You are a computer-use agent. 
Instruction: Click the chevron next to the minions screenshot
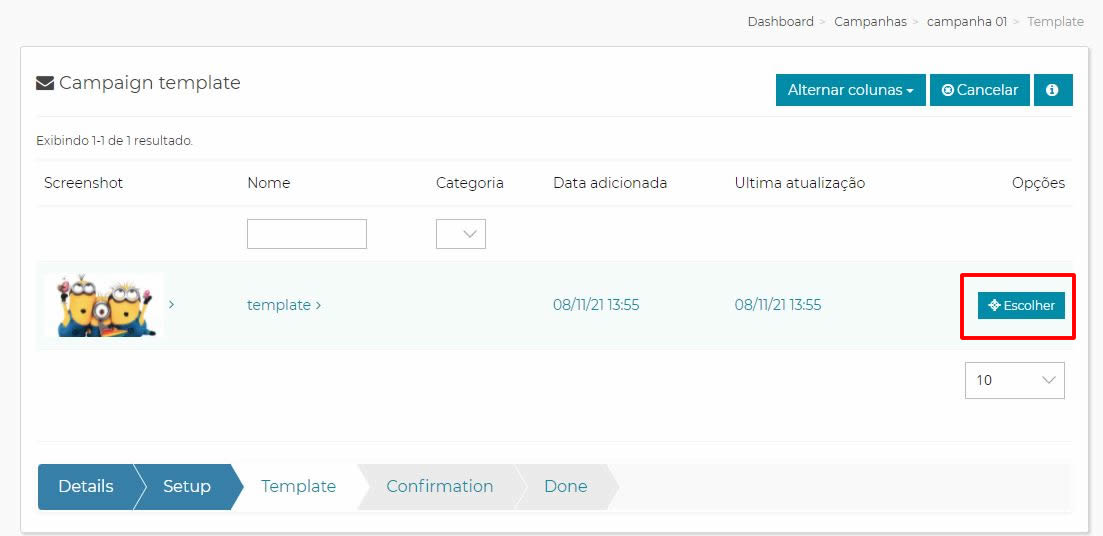(x=172, y=305)
